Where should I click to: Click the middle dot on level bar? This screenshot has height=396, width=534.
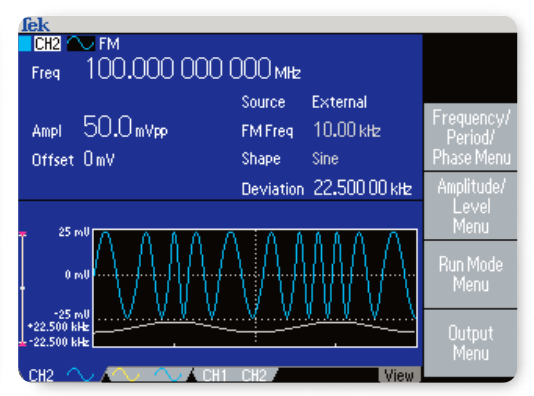[22, 288]
